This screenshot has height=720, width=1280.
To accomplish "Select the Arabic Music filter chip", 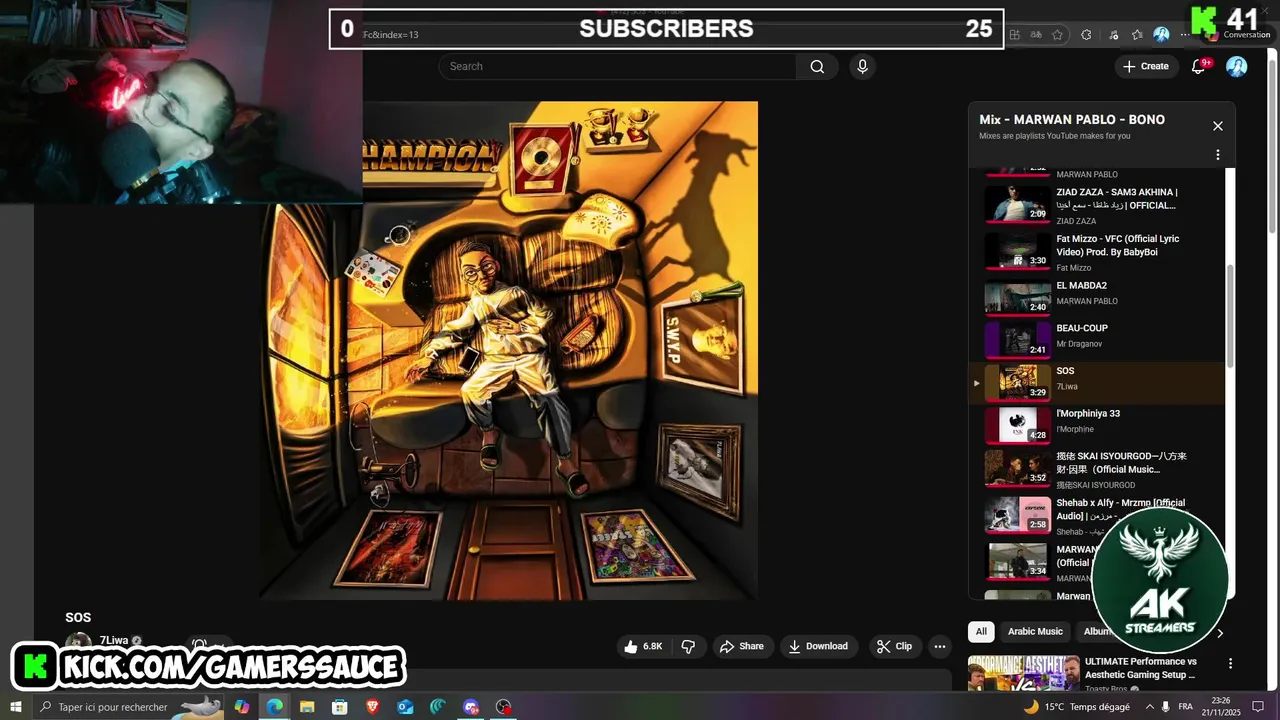I will tap(1035, 632).
